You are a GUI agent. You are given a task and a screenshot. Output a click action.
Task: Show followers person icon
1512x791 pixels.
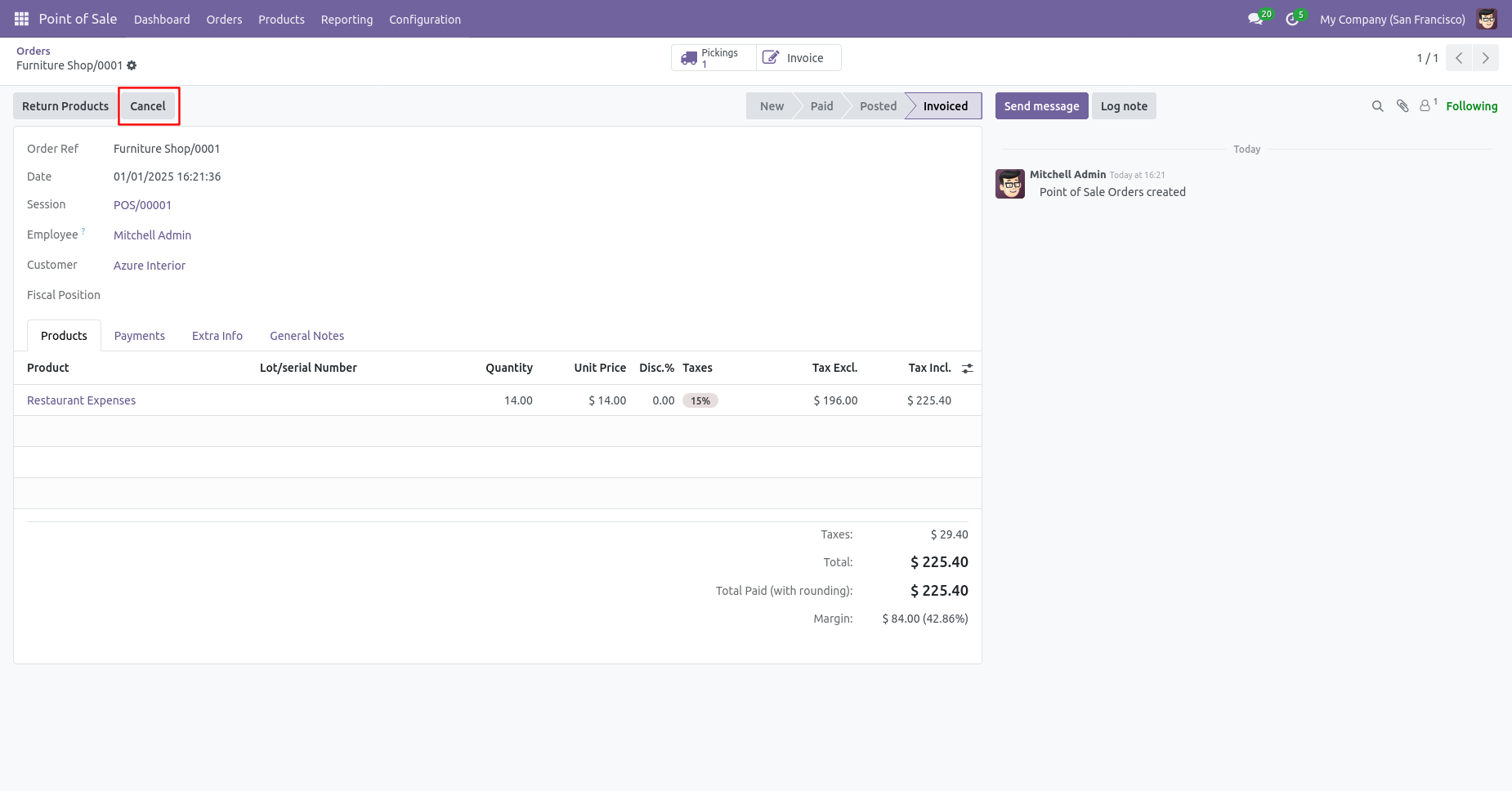pos(1425,106)
